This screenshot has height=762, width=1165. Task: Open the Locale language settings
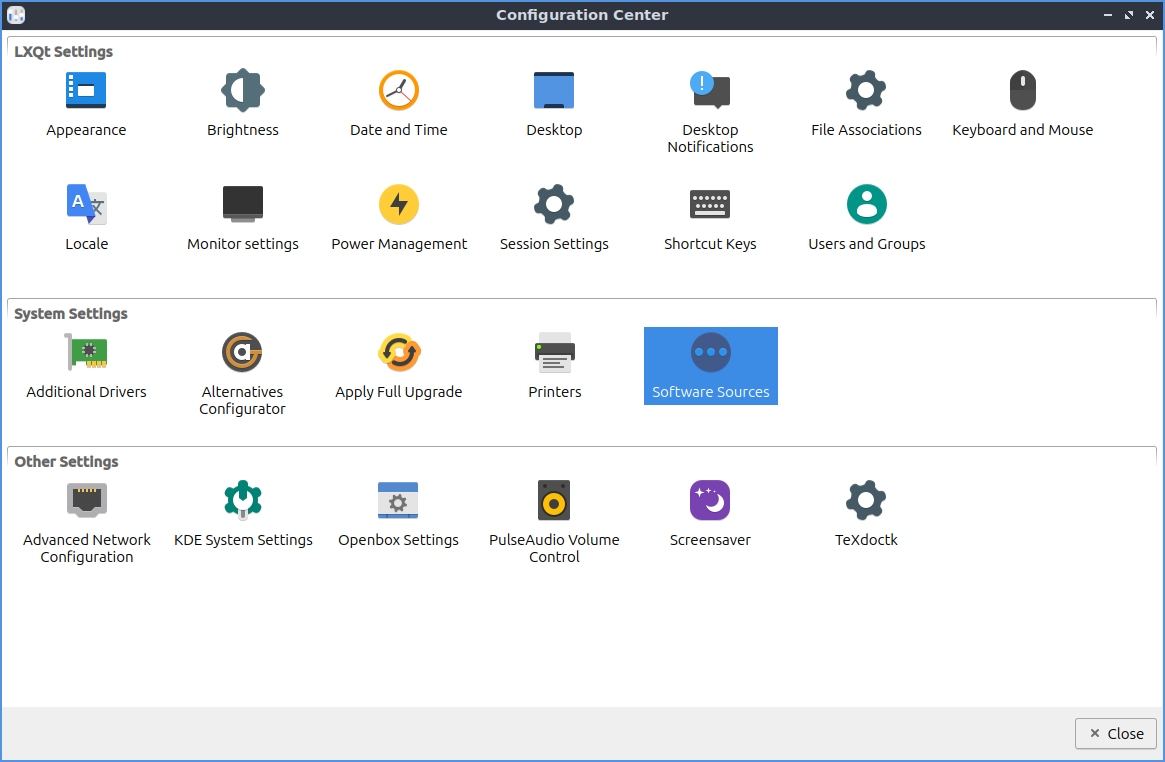(86, 205)
